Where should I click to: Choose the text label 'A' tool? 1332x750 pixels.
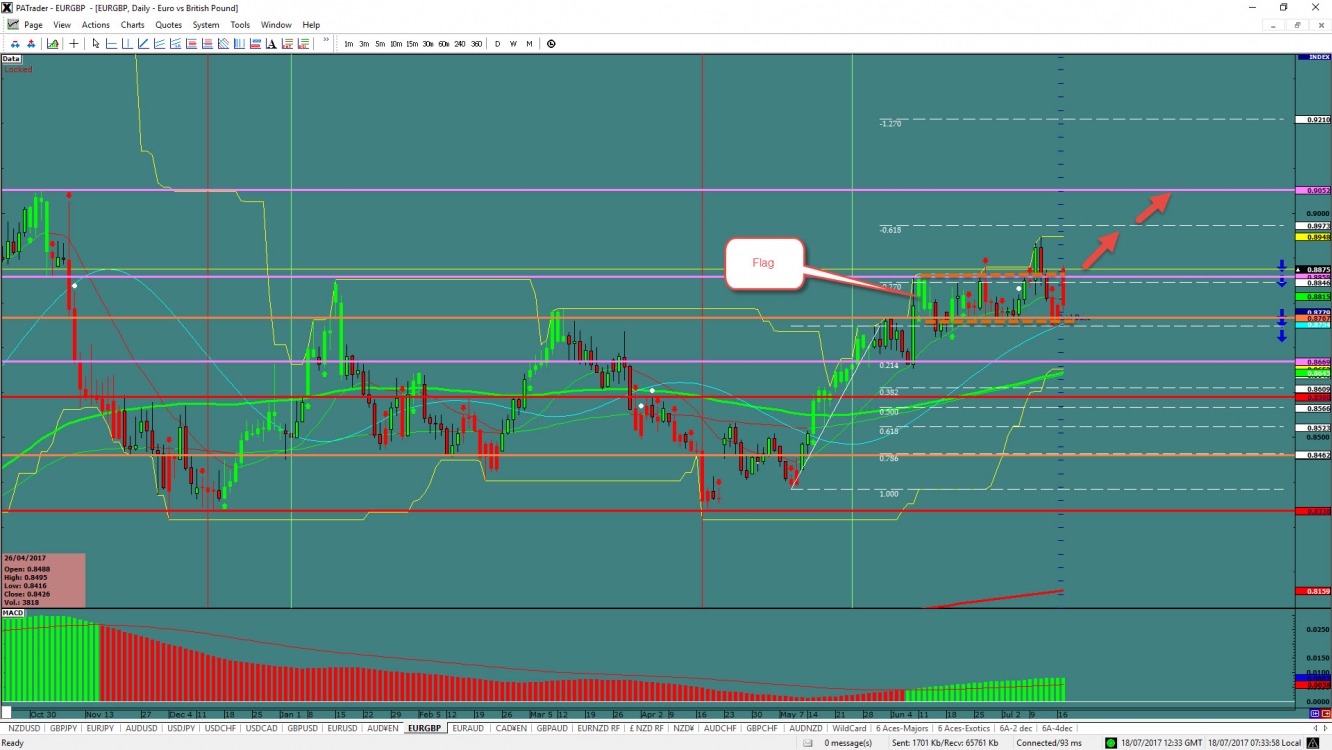[271, 44]
